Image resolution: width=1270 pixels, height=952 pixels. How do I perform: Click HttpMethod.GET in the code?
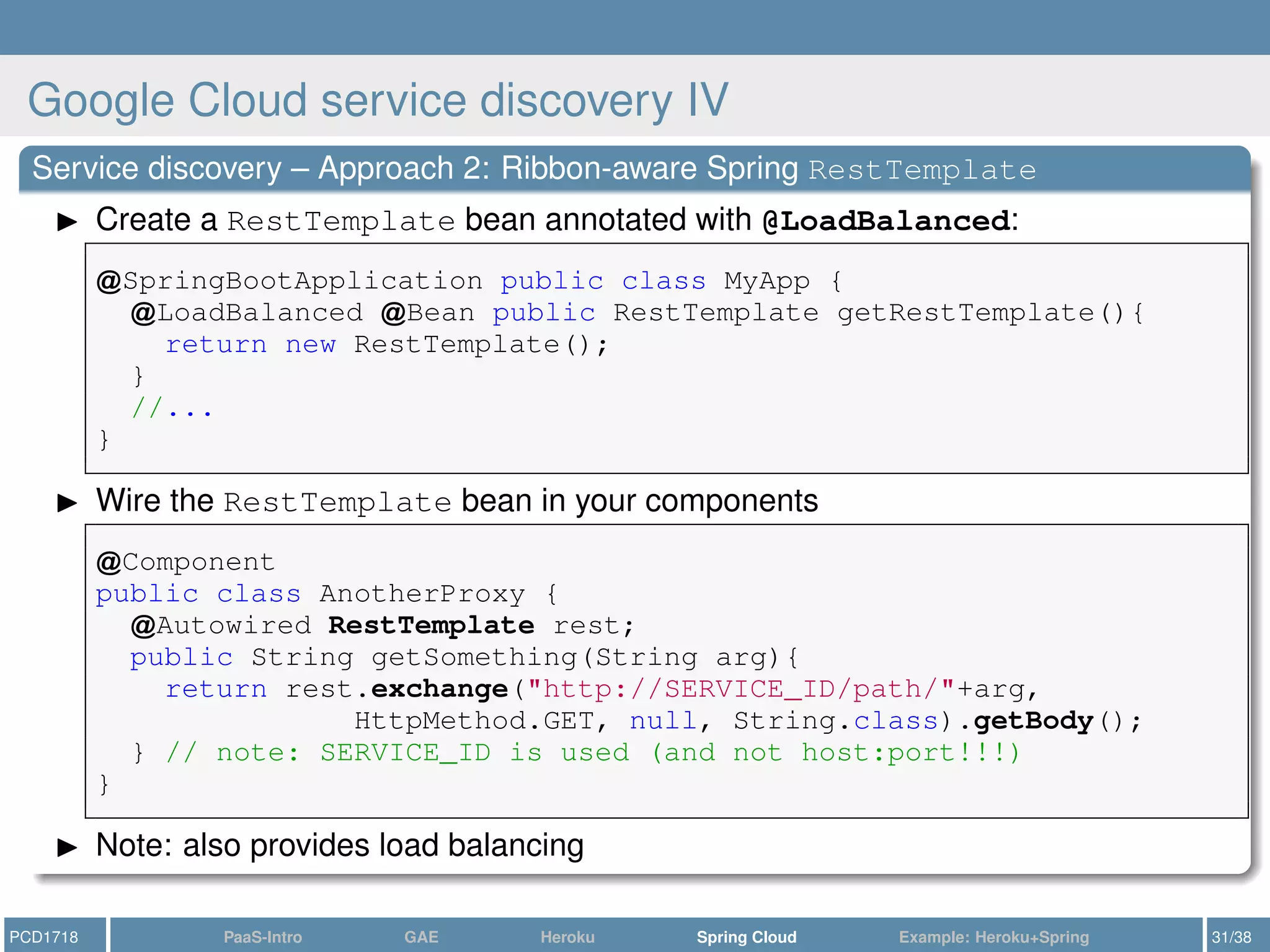[x=474, y=721]
